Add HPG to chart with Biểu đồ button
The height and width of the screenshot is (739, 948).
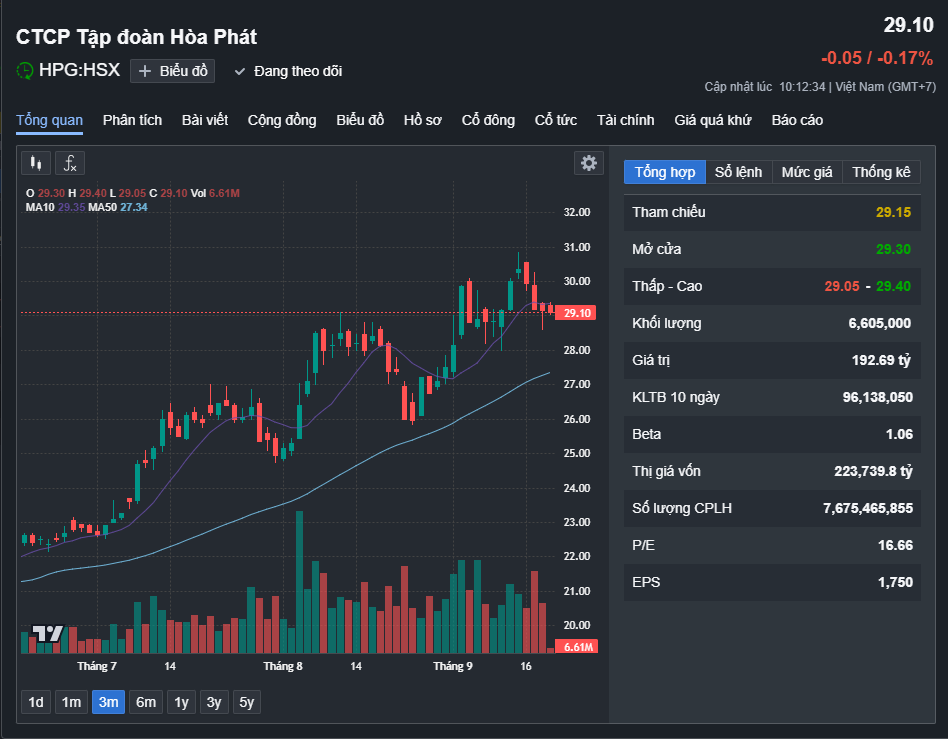pos(172,71)
